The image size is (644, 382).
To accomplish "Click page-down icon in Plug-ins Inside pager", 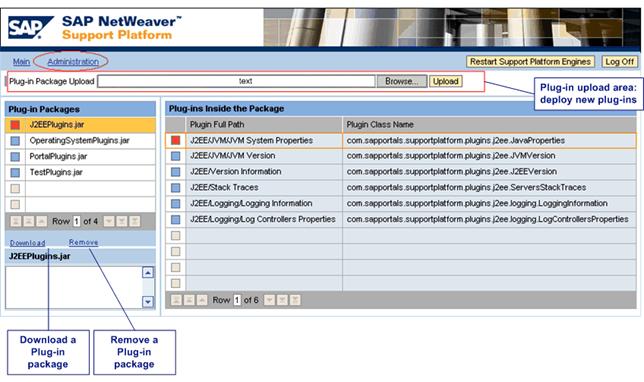I will (x=283, y=300).
